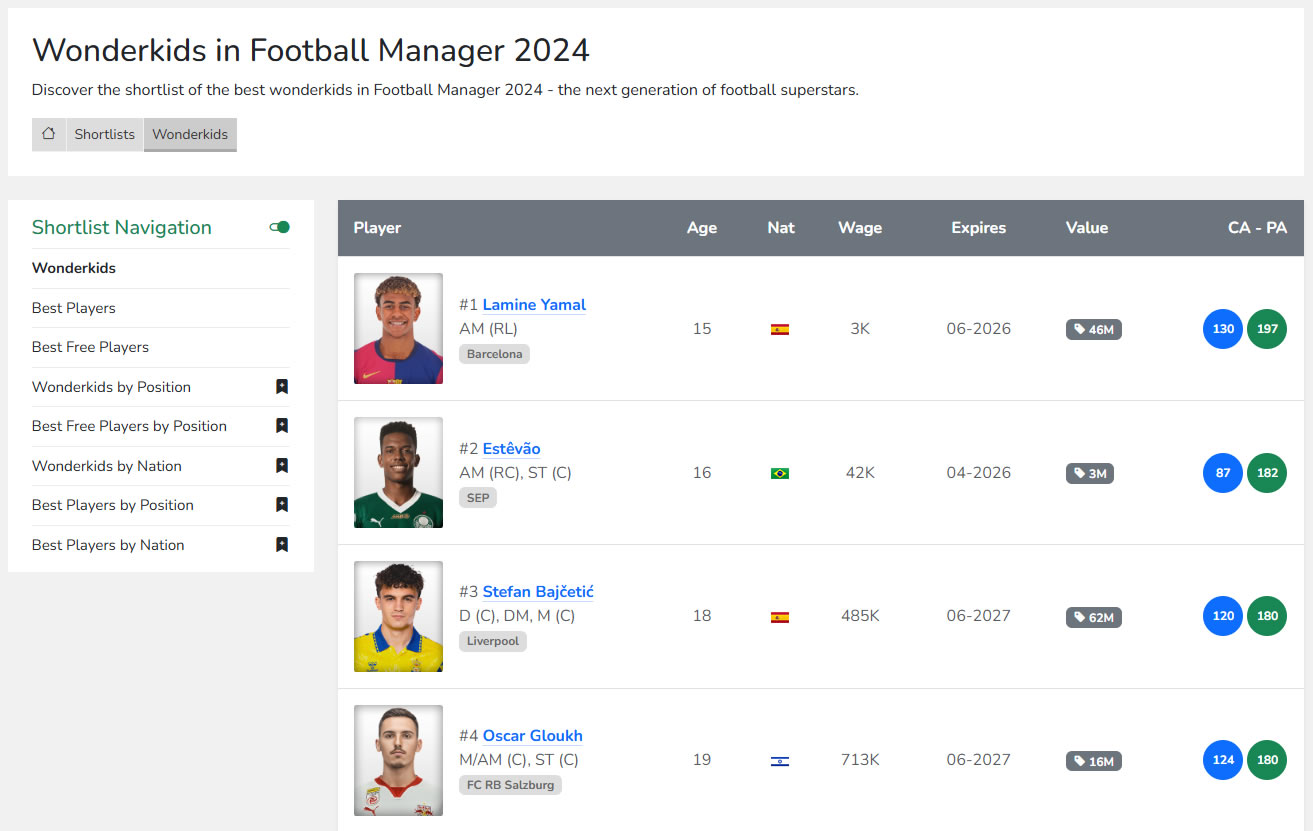Open Lamine Yamal's player profile link
The height and width of the screenshot is (831, 1313).
tap(534, 305)
